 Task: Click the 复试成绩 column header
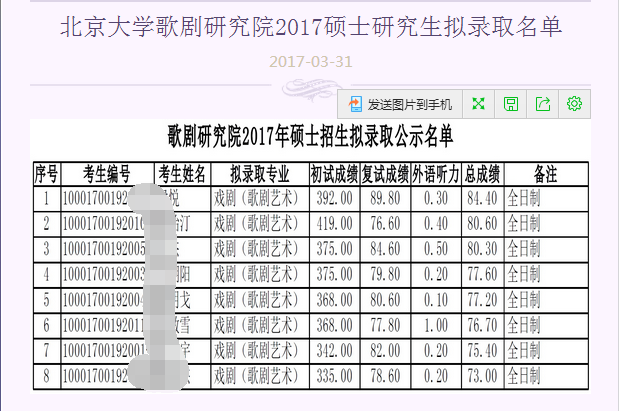click(x=385, y=174)
